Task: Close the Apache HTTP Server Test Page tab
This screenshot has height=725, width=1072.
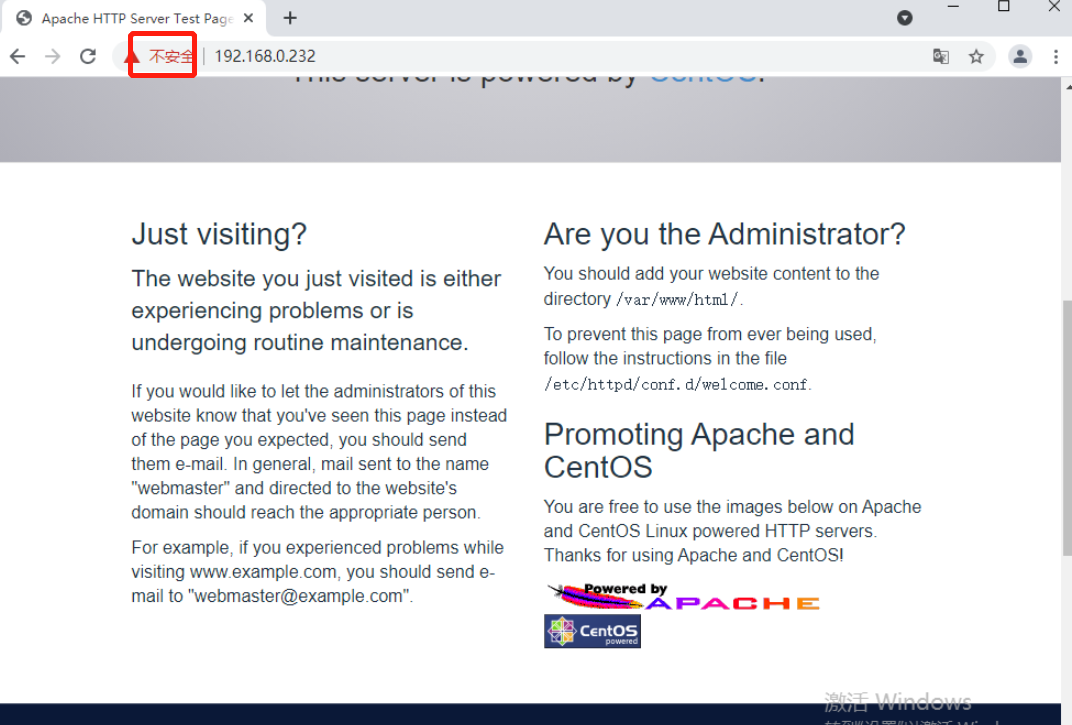Action: [x=248, y=18]
